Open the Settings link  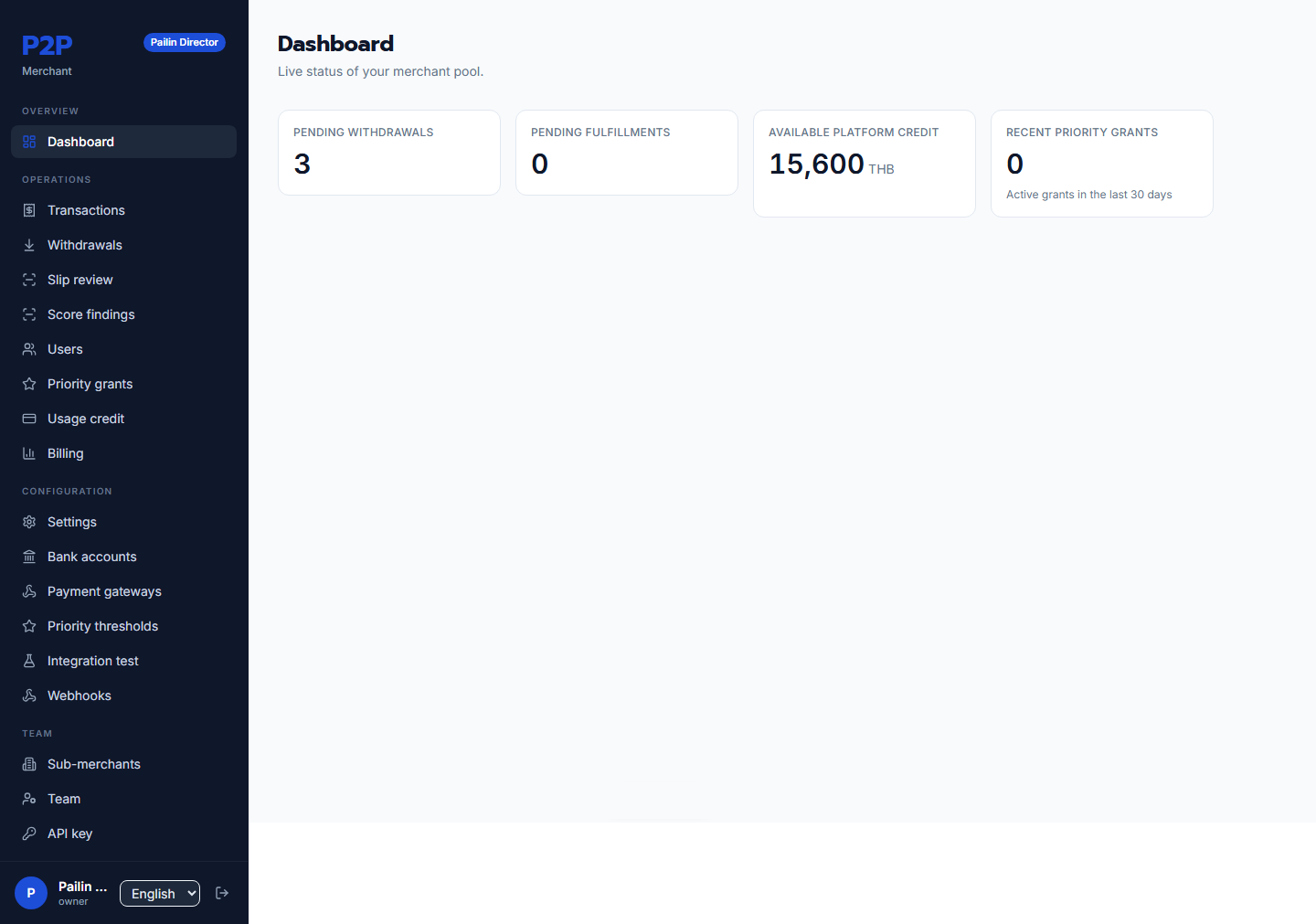tap(123, 522)
